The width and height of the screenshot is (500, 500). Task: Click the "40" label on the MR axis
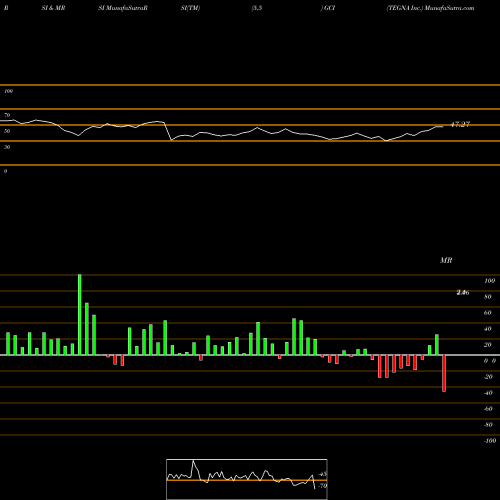[x=488, y=329]
